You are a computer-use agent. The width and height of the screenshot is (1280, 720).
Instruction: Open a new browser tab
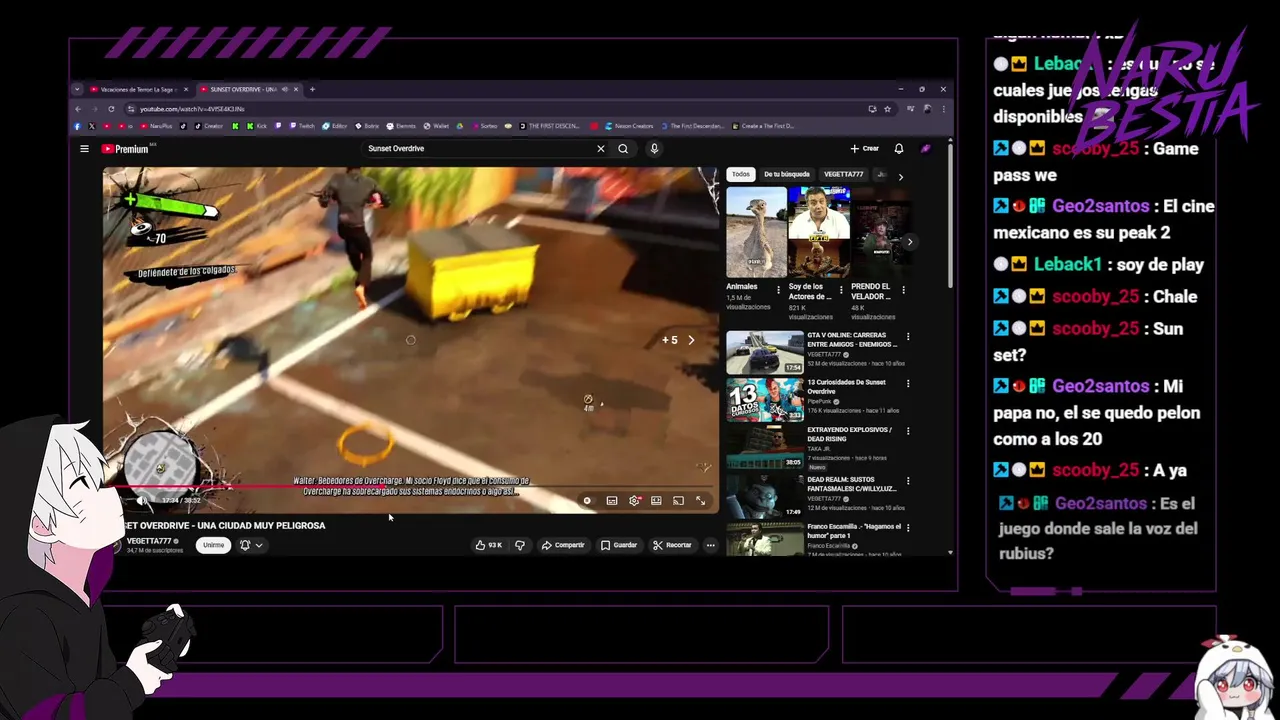(x=312, y=89)
